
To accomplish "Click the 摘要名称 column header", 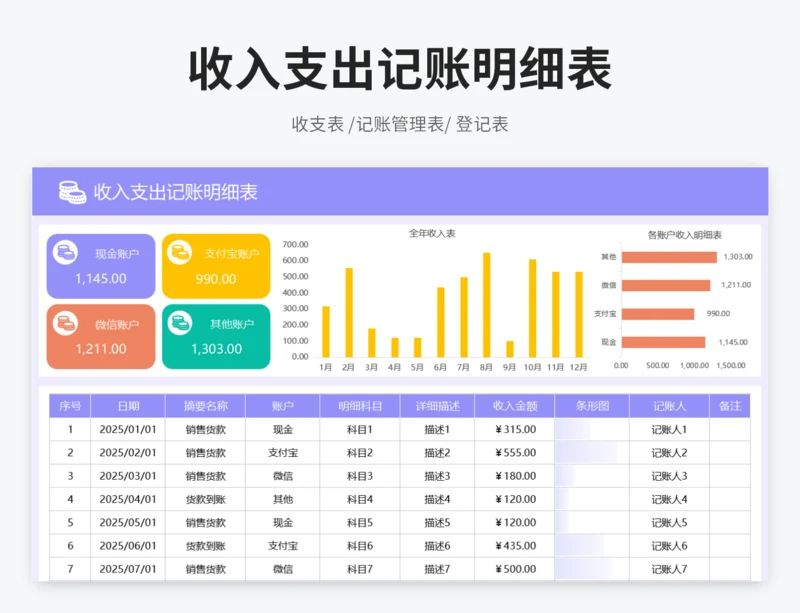I will [206, 406].
